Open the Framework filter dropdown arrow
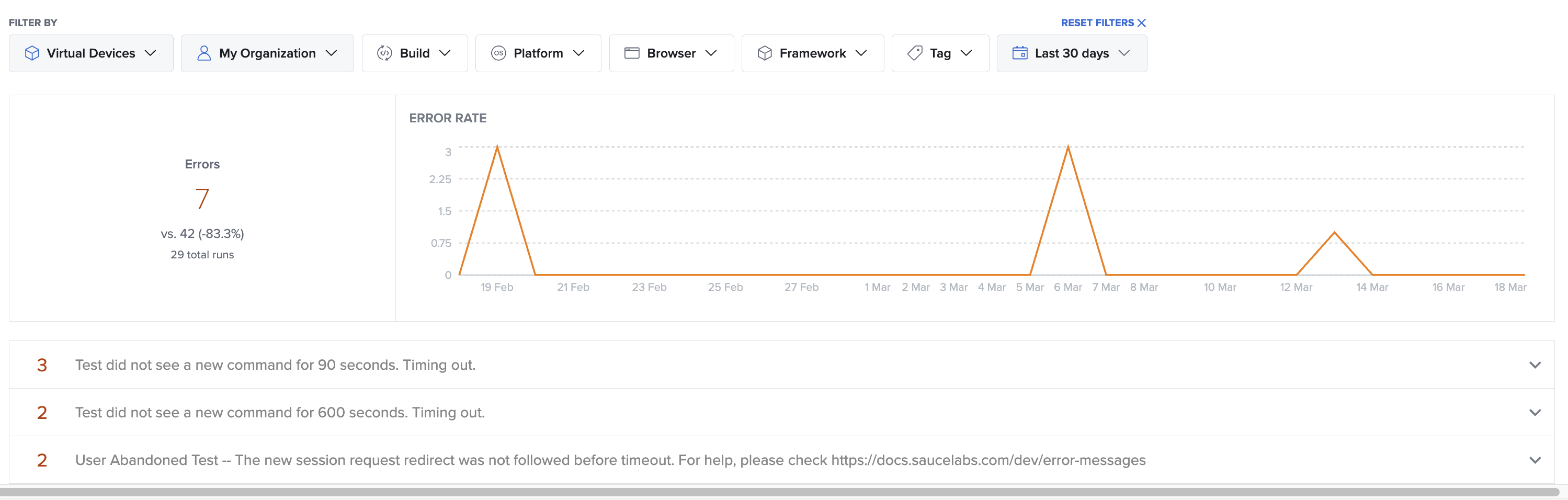Viewport: 1568px width, 500px height. [861, 53]
